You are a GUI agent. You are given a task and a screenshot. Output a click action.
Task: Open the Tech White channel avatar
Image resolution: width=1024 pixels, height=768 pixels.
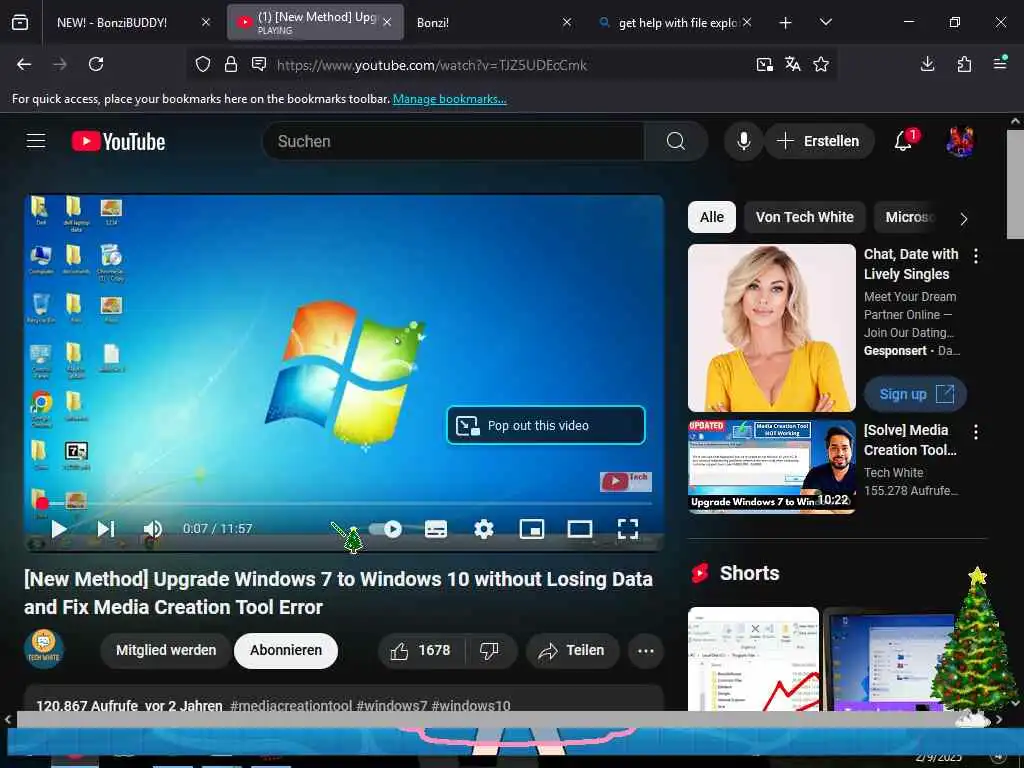click(x=44, y=648)
